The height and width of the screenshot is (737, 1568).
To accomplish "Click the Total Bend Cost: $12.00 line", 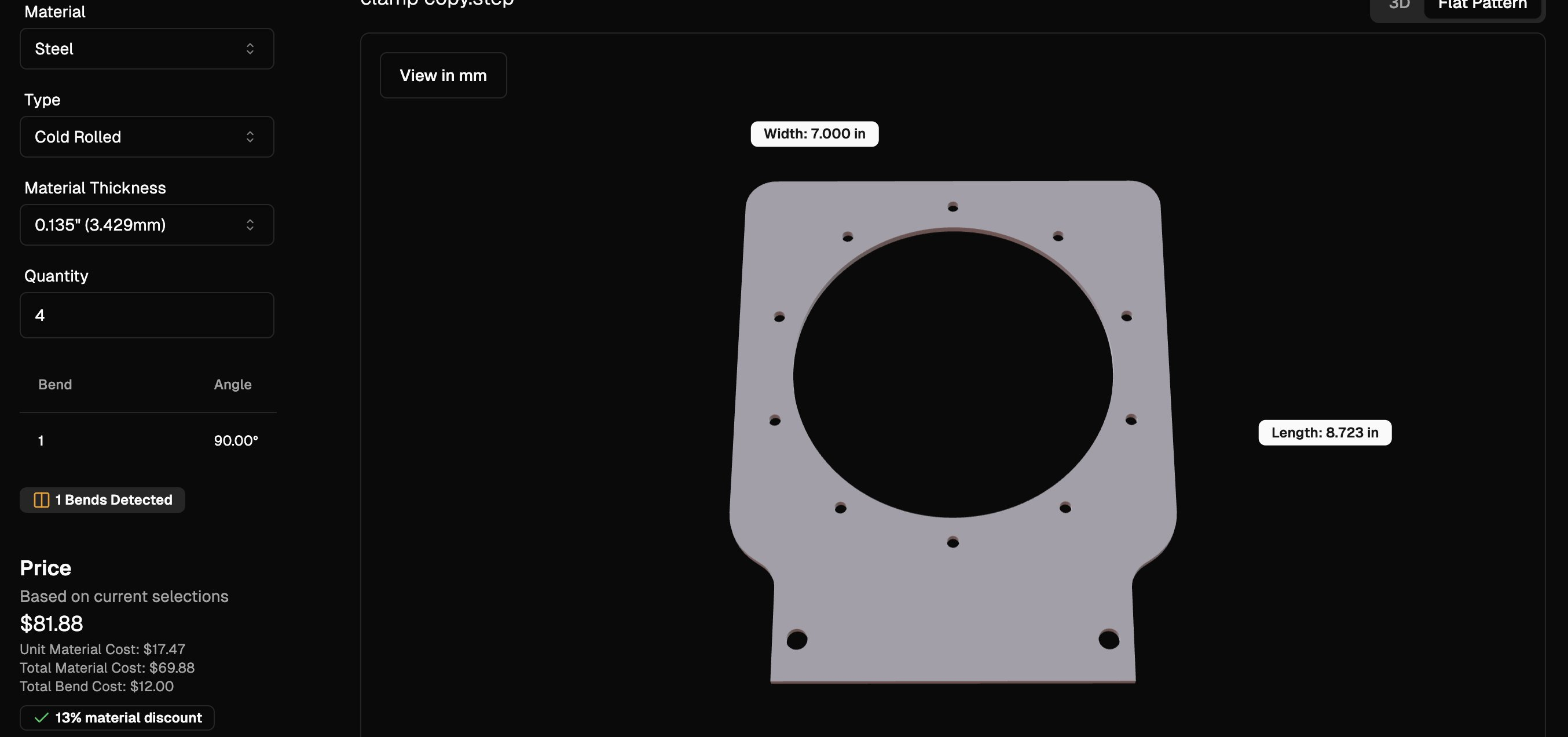I will pyautogui.click(x=97, y=687).
